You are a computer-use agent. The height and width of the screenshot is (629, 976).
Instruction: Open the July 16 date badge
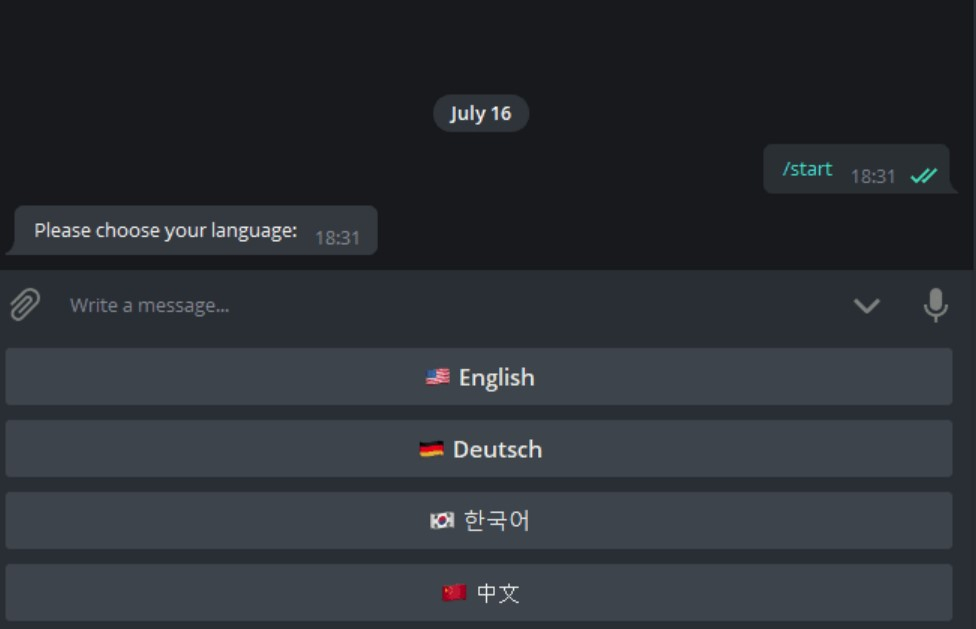pyautogui.click(x=480, y=113)
